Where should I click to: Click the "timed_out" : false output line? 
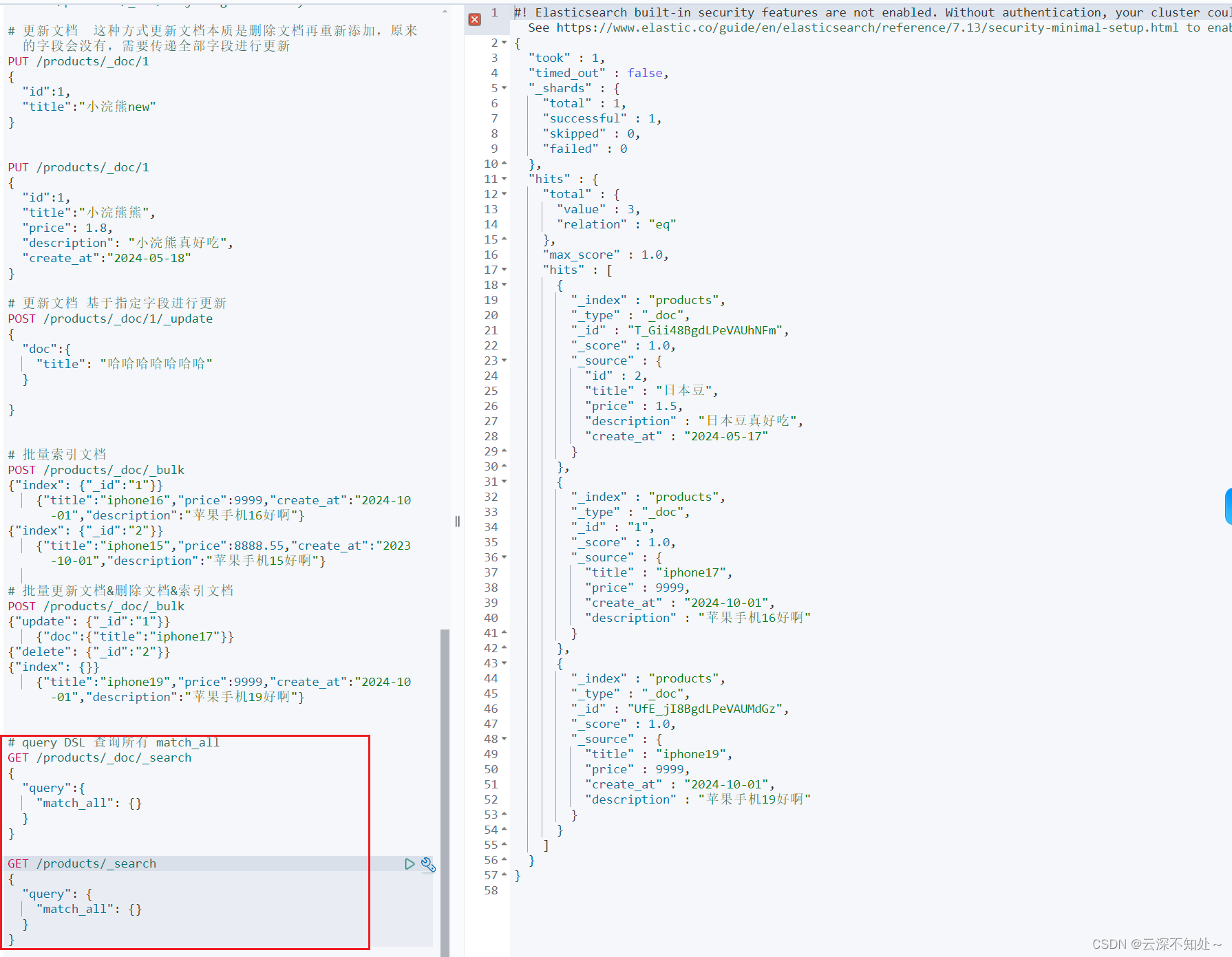(x=599, y=73)
